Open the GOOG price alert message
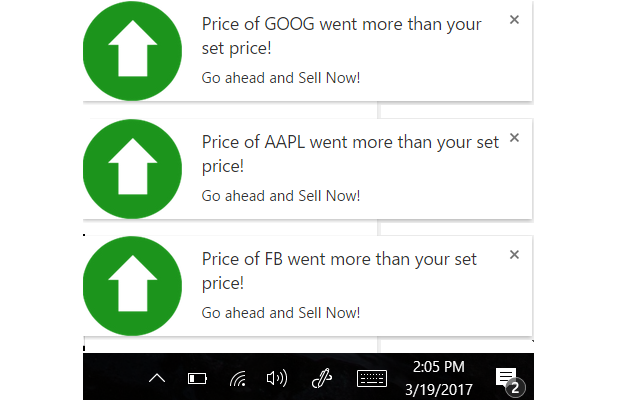640x400 pixels. point(342,36)
